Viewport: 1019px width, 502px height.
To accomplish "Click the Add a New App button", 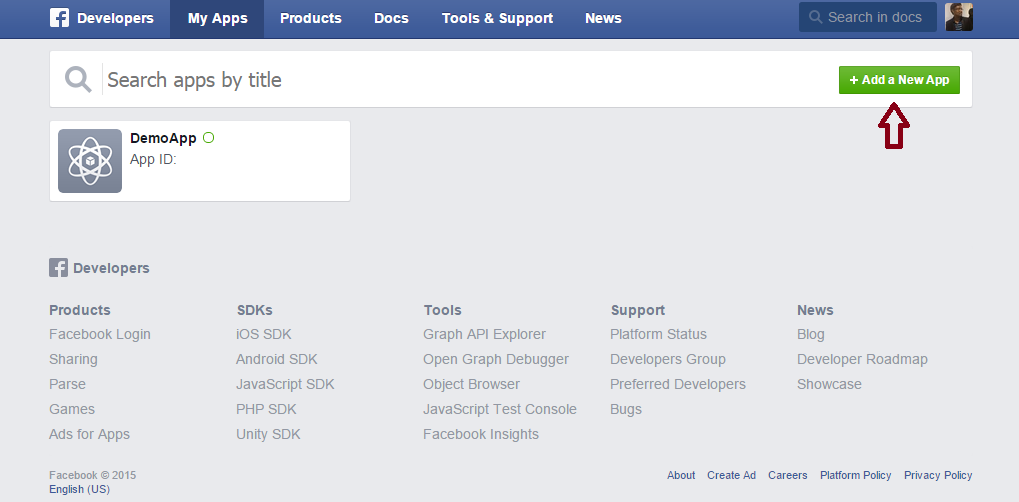I will click(x=899, y=80).
